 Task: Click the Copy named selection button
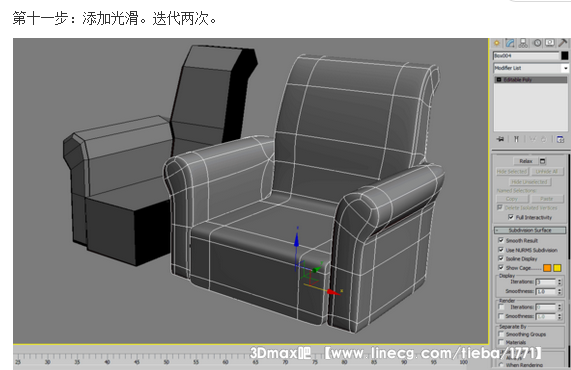(x=512, y=199)
